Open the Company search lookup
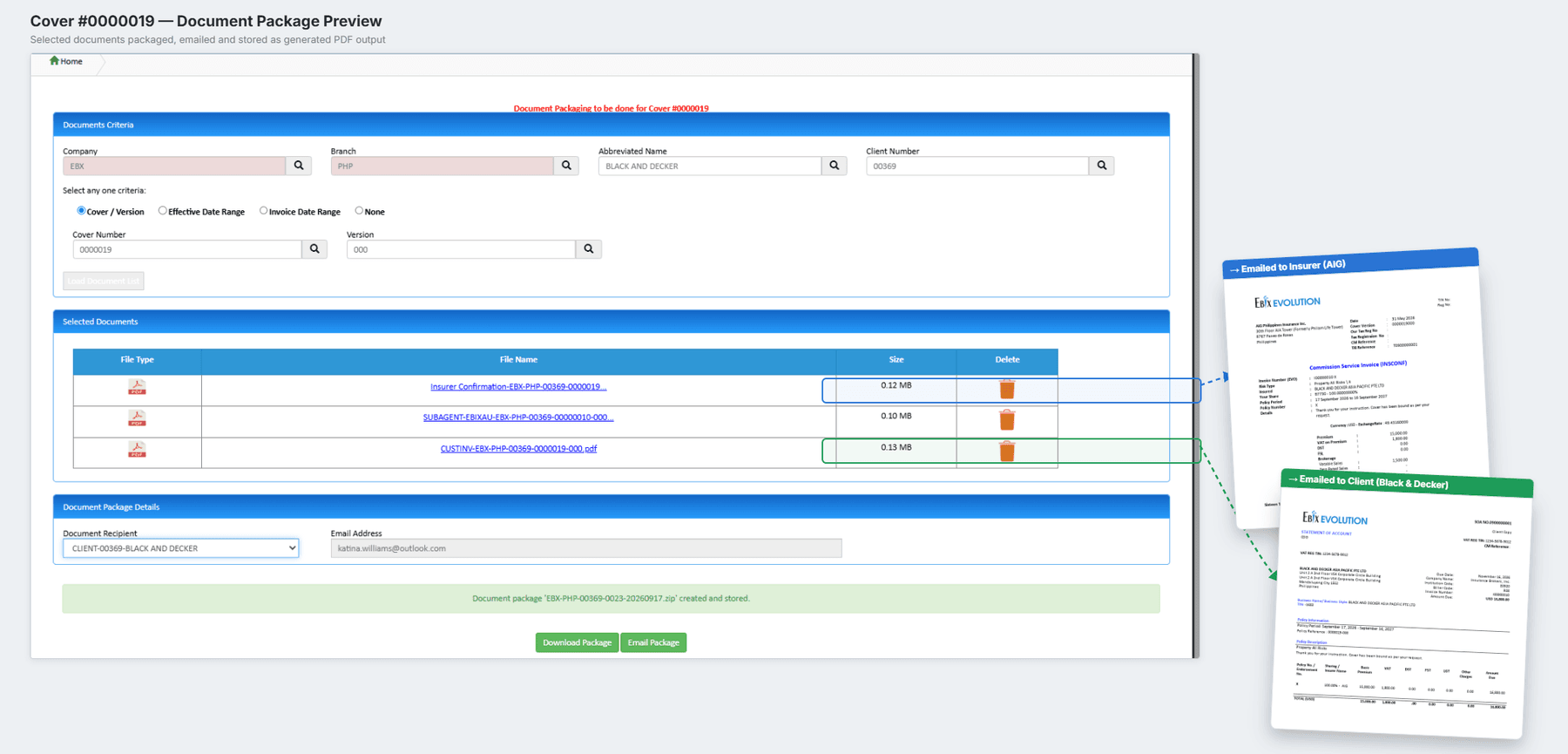 [299, 166]
